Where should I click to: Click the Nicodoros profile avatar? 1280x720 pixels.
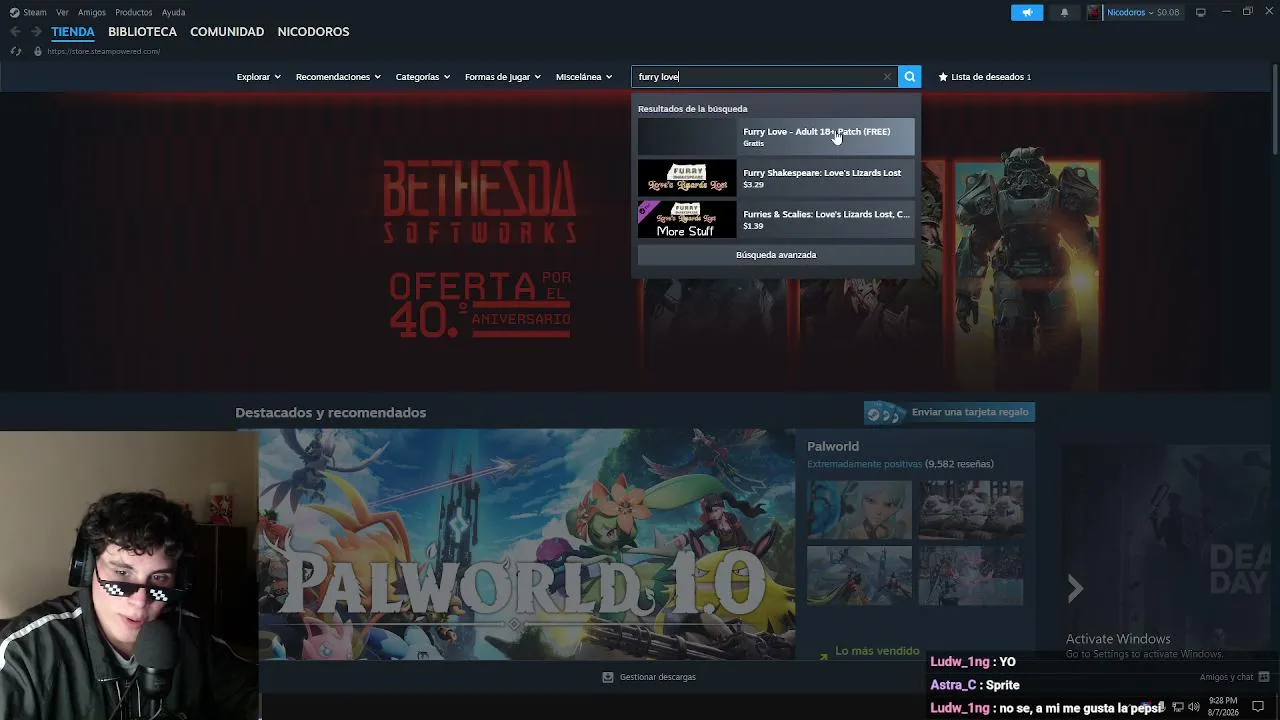[1094, 13]
